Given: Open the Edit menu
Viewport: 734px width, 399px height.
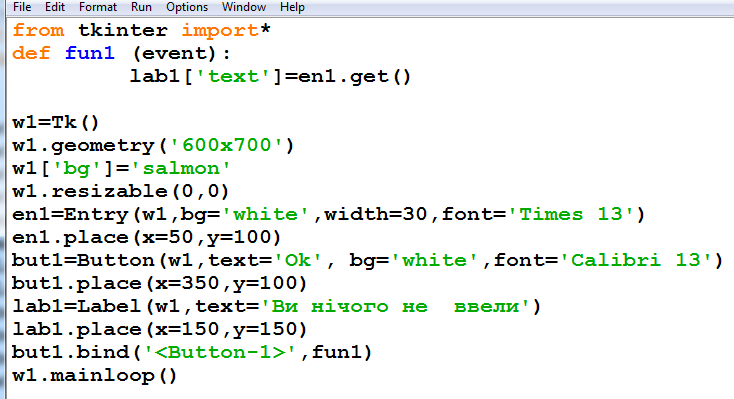Looking at the screenshot, I should coord(55,7).
